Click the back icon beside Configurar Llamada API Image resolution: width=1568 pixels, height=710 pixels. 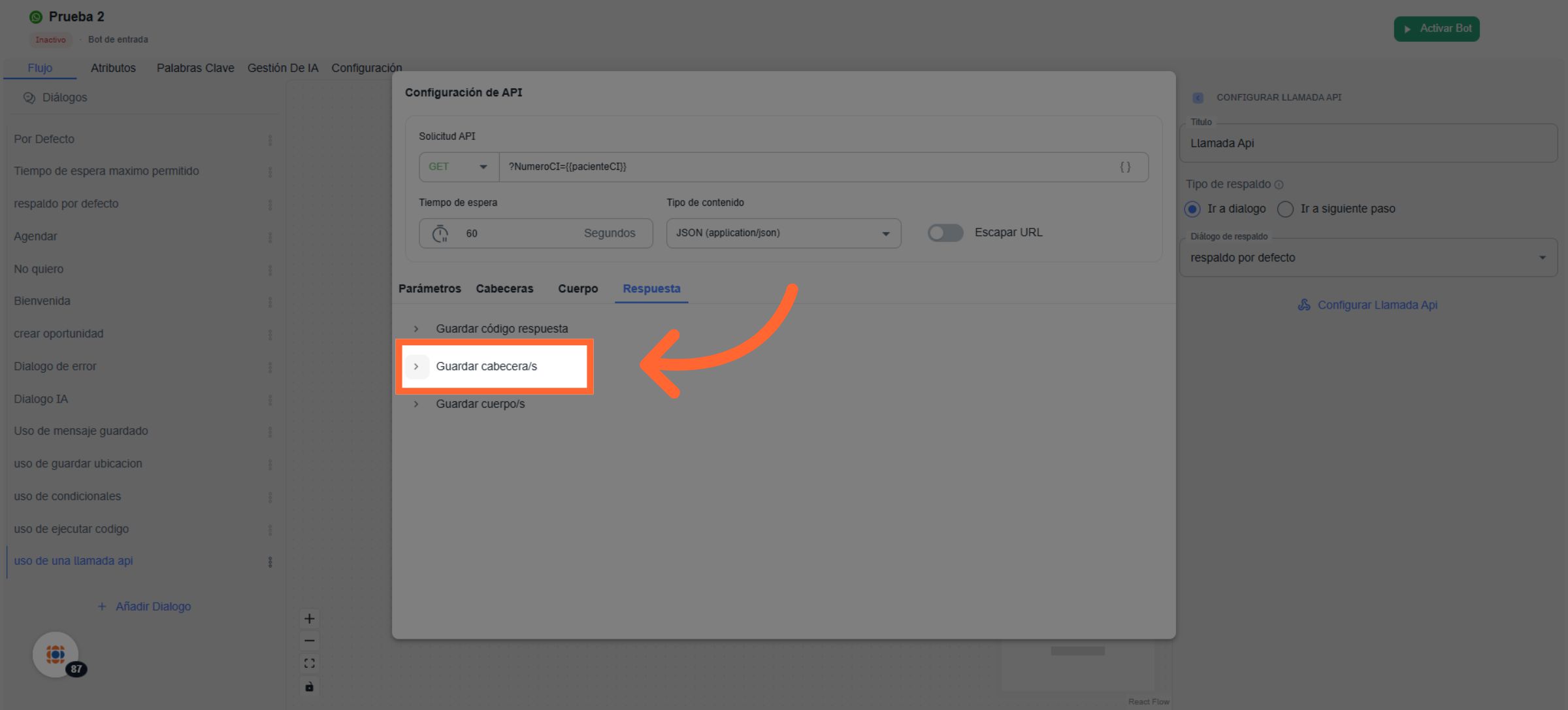click(x=1198, y=97)
